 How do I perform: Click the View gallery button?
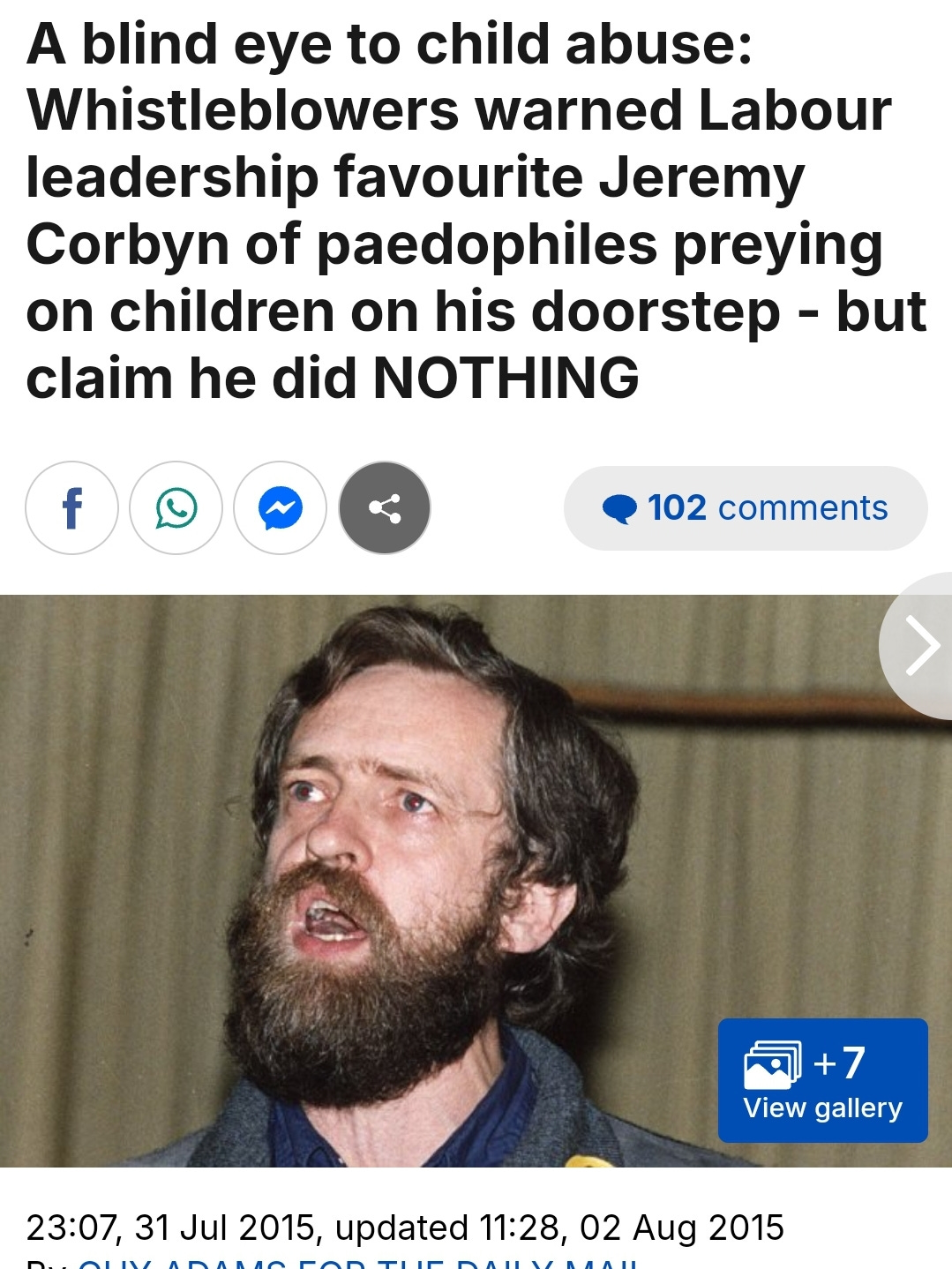[822, 1080]
